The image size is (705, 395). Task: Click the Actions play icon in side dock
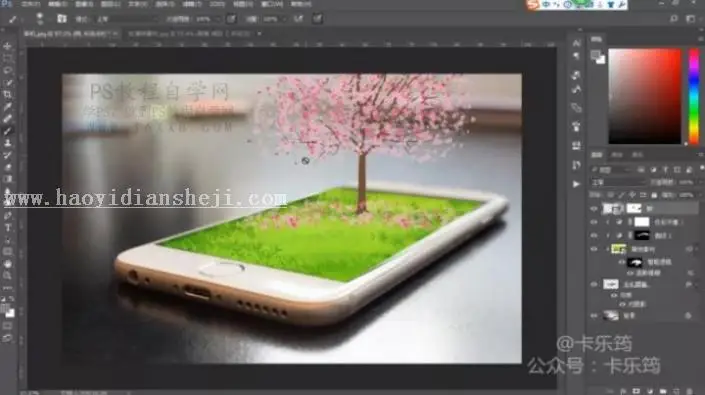(x=576, y=184)
